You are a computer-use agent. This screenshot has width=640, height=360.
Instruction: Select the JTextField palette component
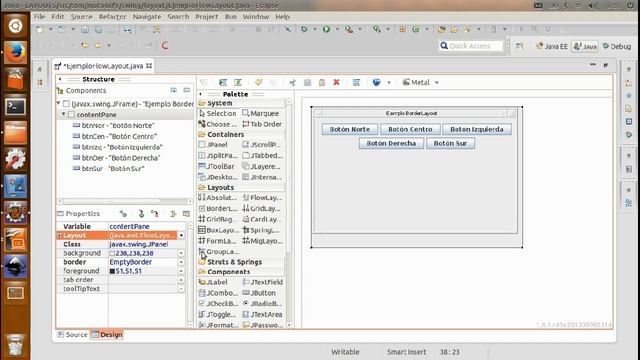pyautogui.click(x=262, y=282)
